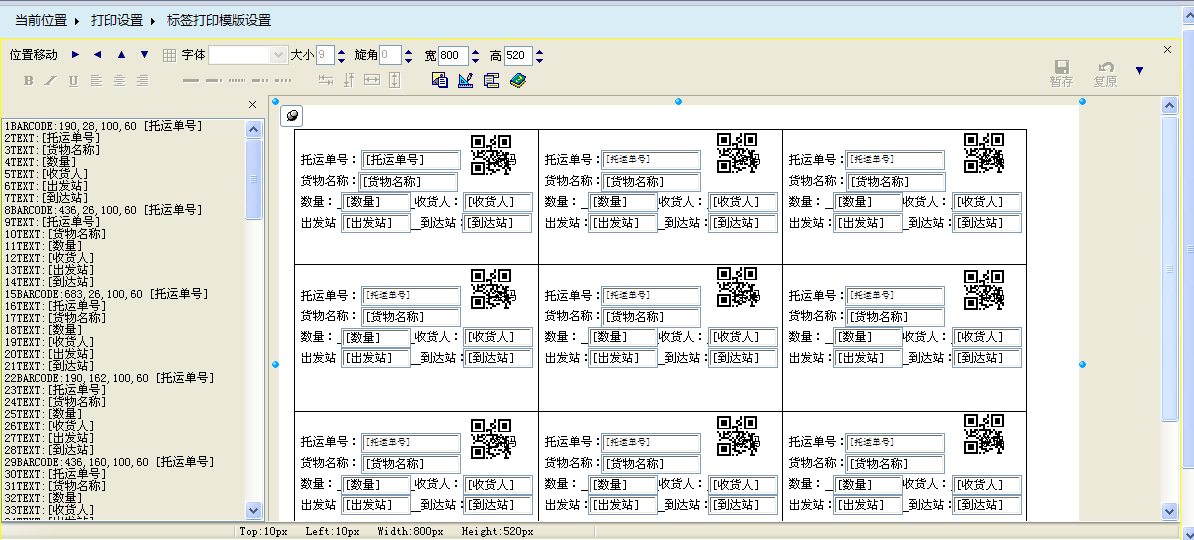Open 打印设置 in the breadcrumb
Screen dimensions: 1194x540
coord(117,21)
